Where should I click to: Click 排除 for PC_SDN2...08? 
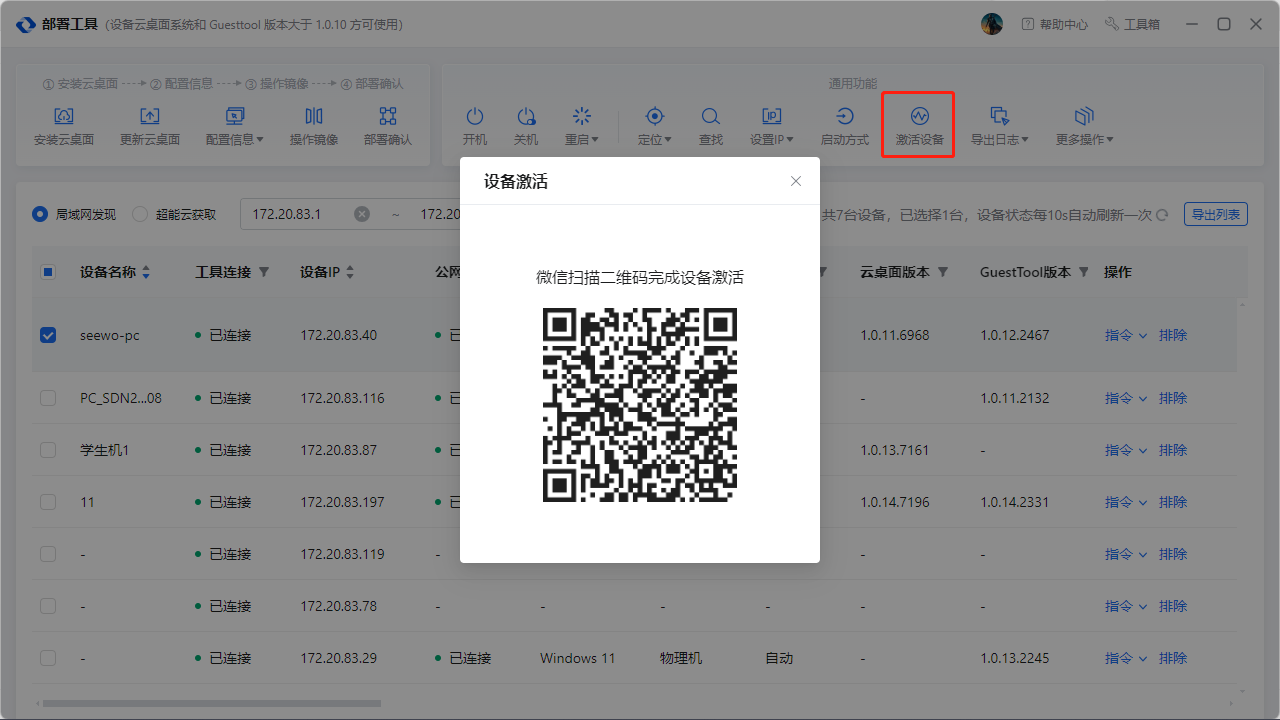(1173, 398)
